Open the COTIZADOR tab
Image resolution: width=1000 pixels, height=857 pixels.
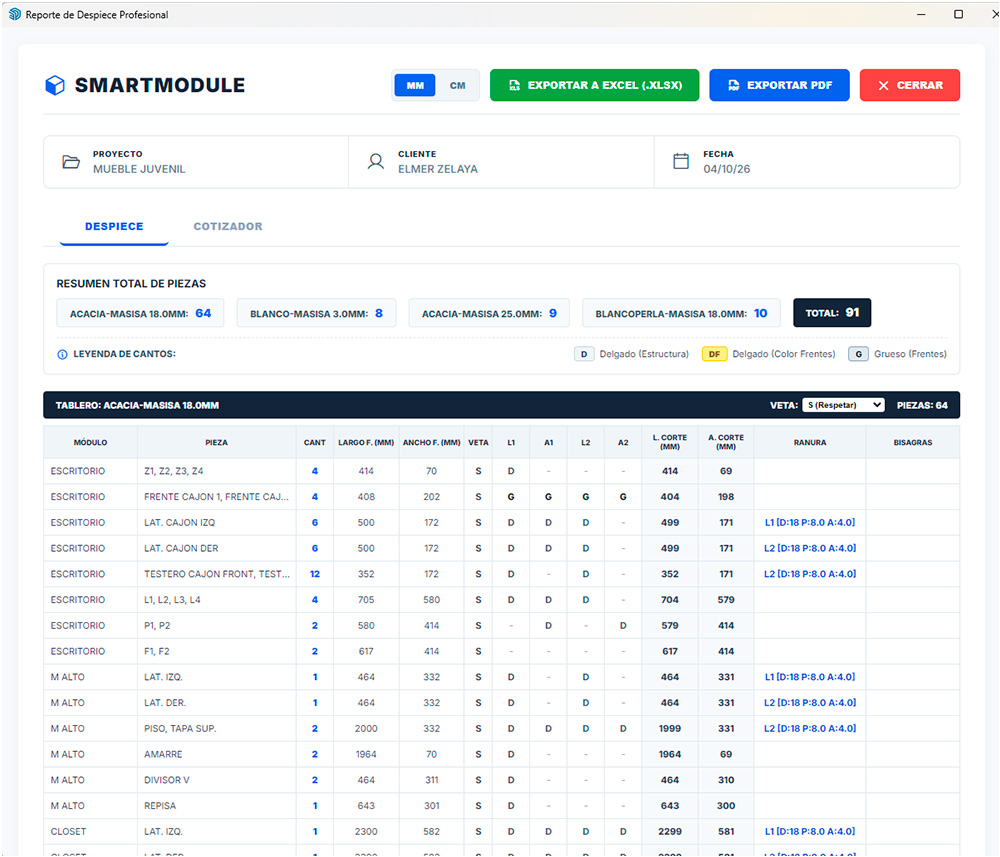tap(228, 226)
